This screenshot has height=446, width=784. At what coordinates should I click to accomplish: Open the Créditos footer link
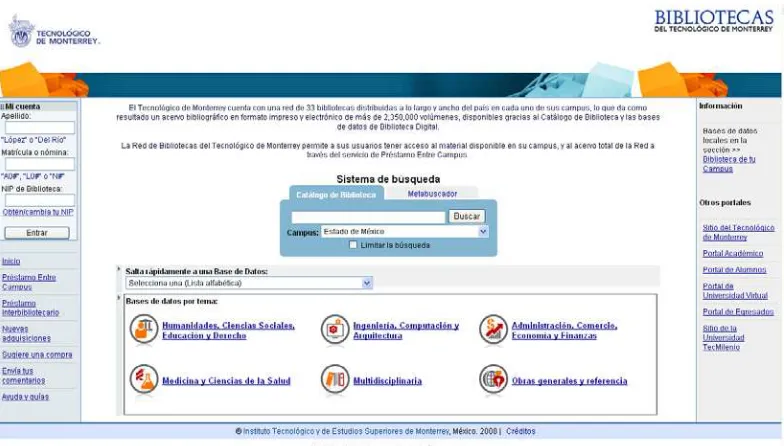[520, 431]
